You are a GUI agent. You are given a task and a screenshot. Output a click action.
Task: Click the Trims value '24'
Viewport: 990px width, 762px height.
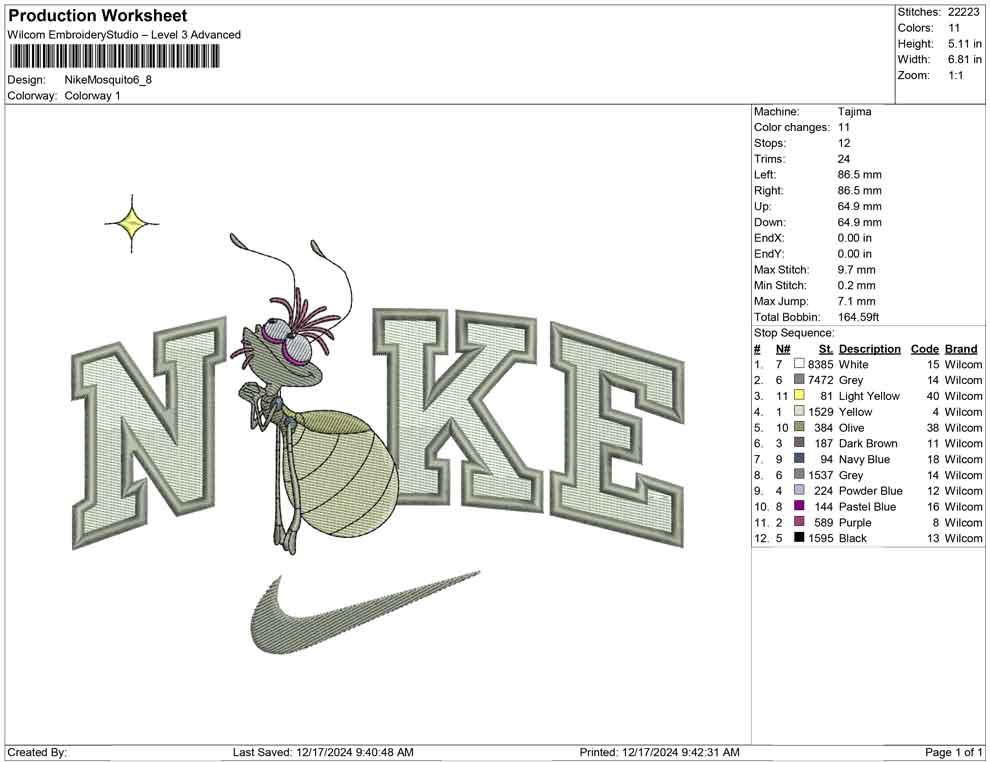tap(844, 158)
